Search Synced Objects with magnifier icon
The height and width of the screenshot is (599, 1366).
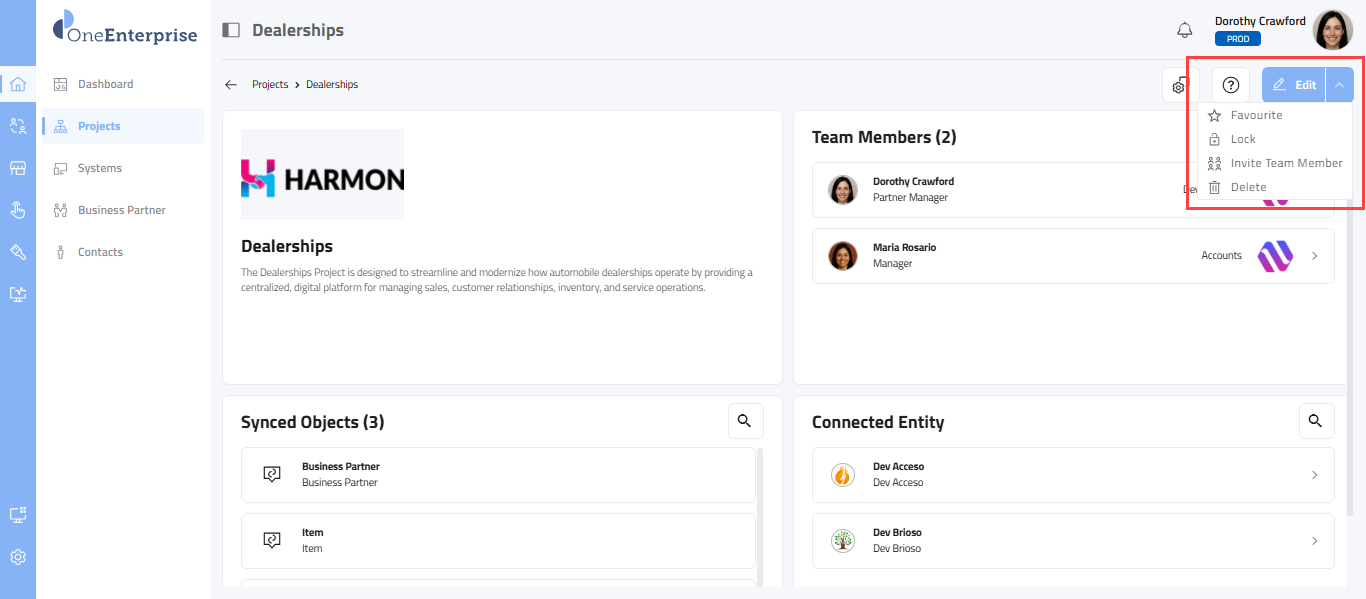[745, 421]
